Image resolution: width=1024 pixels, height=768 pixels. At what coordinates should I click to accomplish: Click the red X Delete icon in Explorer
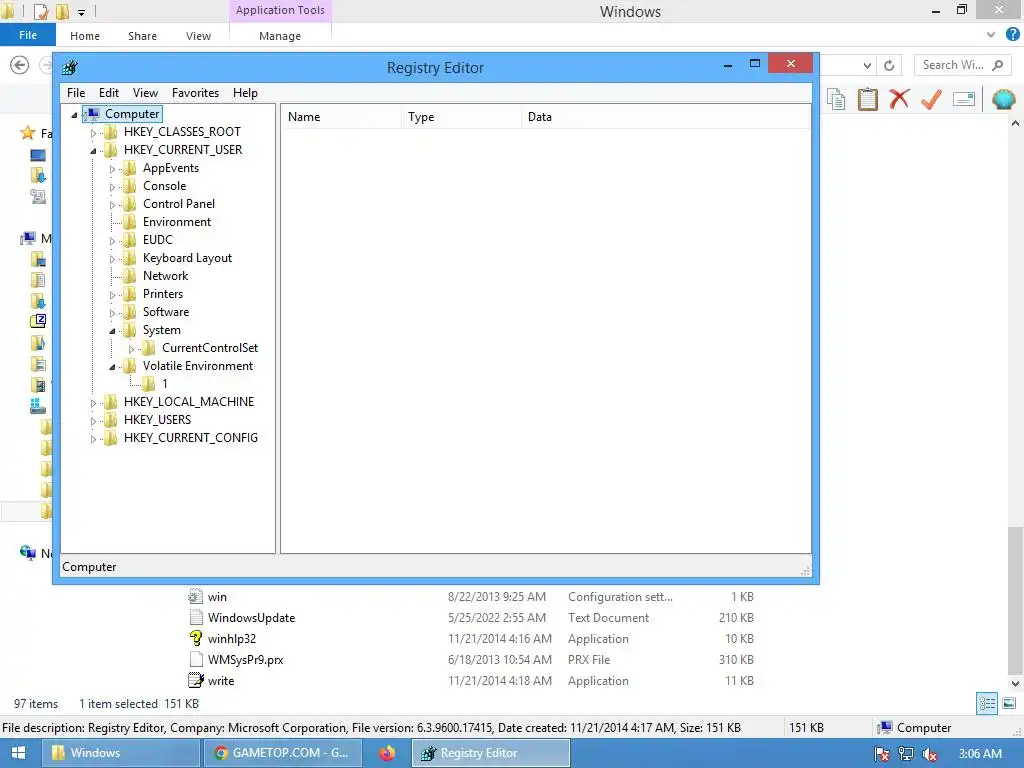pyautogui.click(x=899, y=99)
